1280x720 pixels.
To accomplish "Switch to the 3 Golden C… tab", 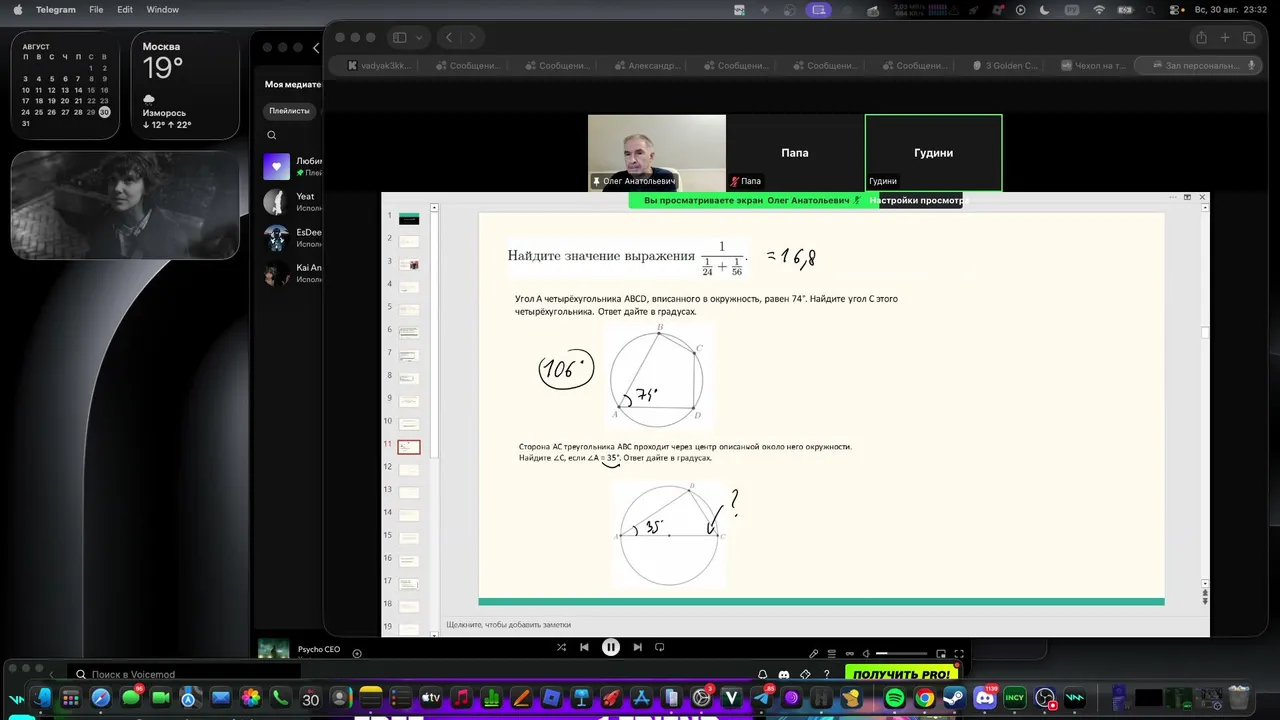I will [1007, 66].
